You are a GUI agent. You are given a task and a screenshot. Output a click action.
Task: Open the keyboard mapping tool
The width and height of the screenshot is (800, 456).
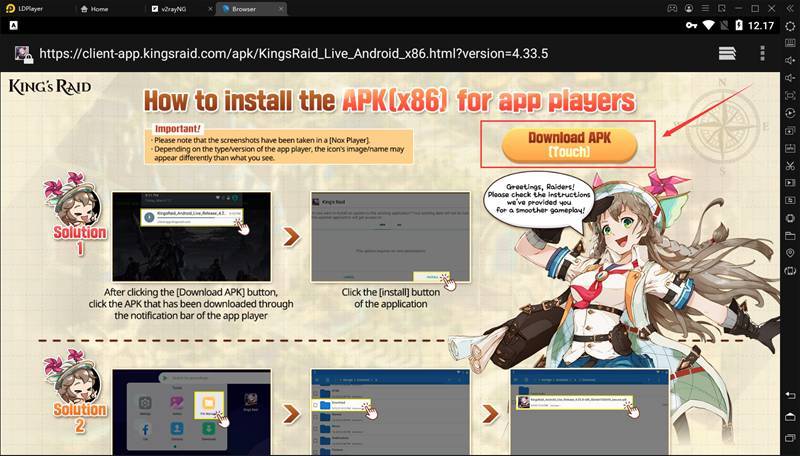tap(790, 43)
